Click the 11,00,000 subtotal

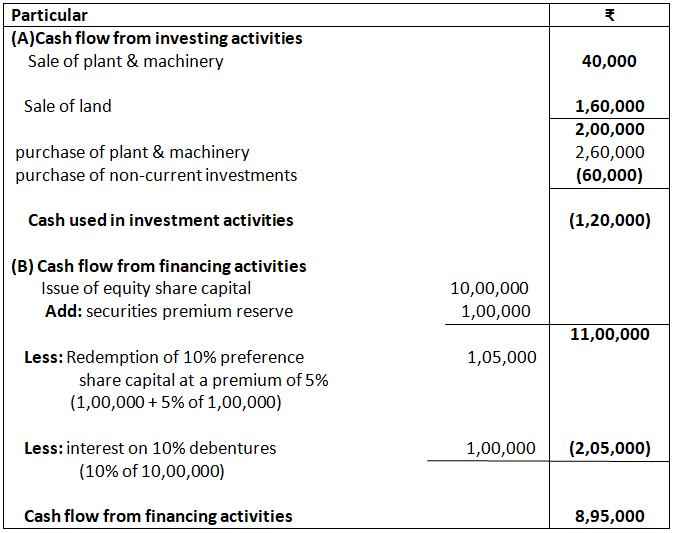(x=609, y=334)
